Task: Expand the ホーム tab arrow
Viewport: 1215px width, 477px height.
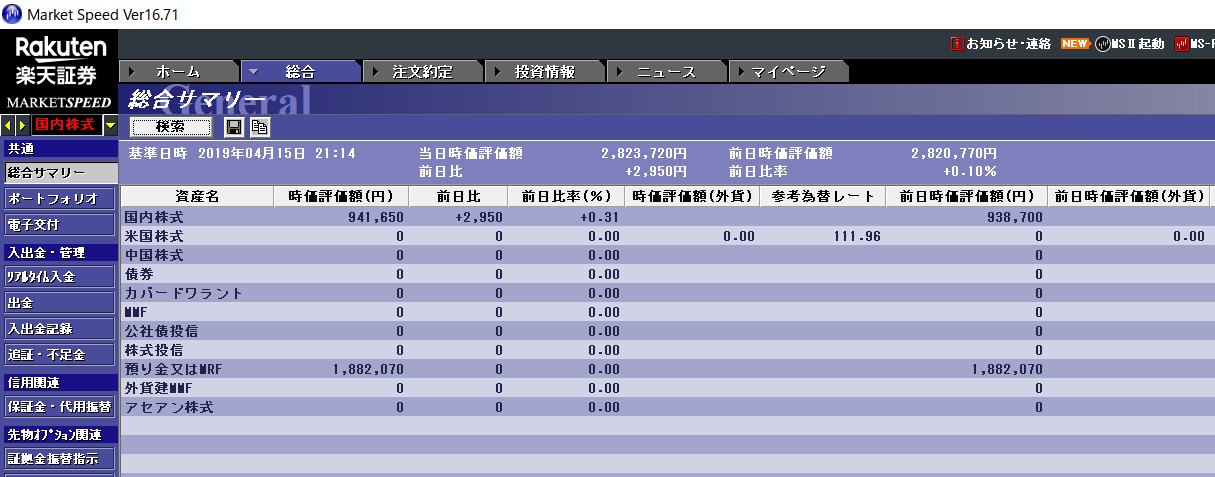Action: coord(132,72)
